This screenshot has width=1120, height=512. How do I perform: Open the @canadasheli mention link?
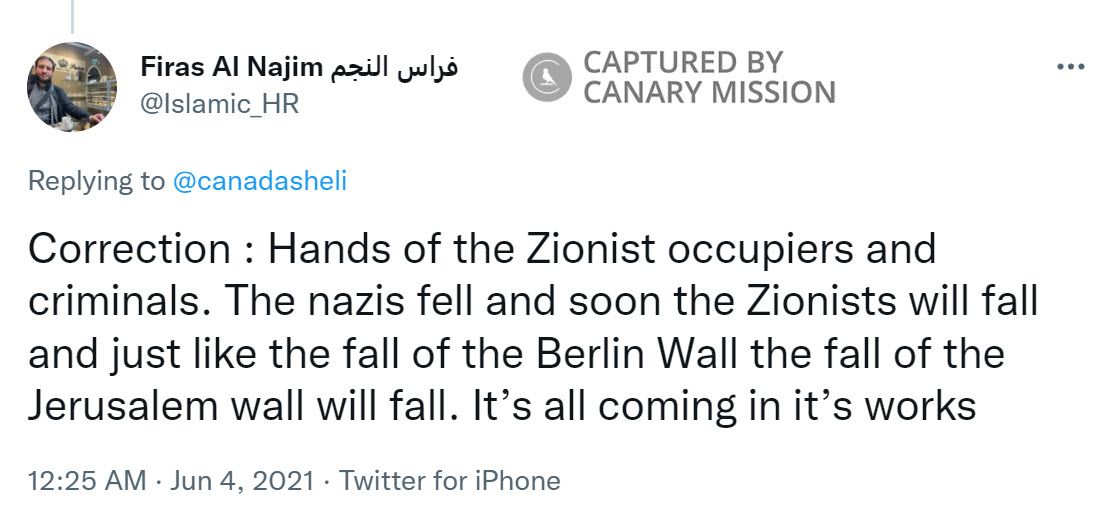260,181
